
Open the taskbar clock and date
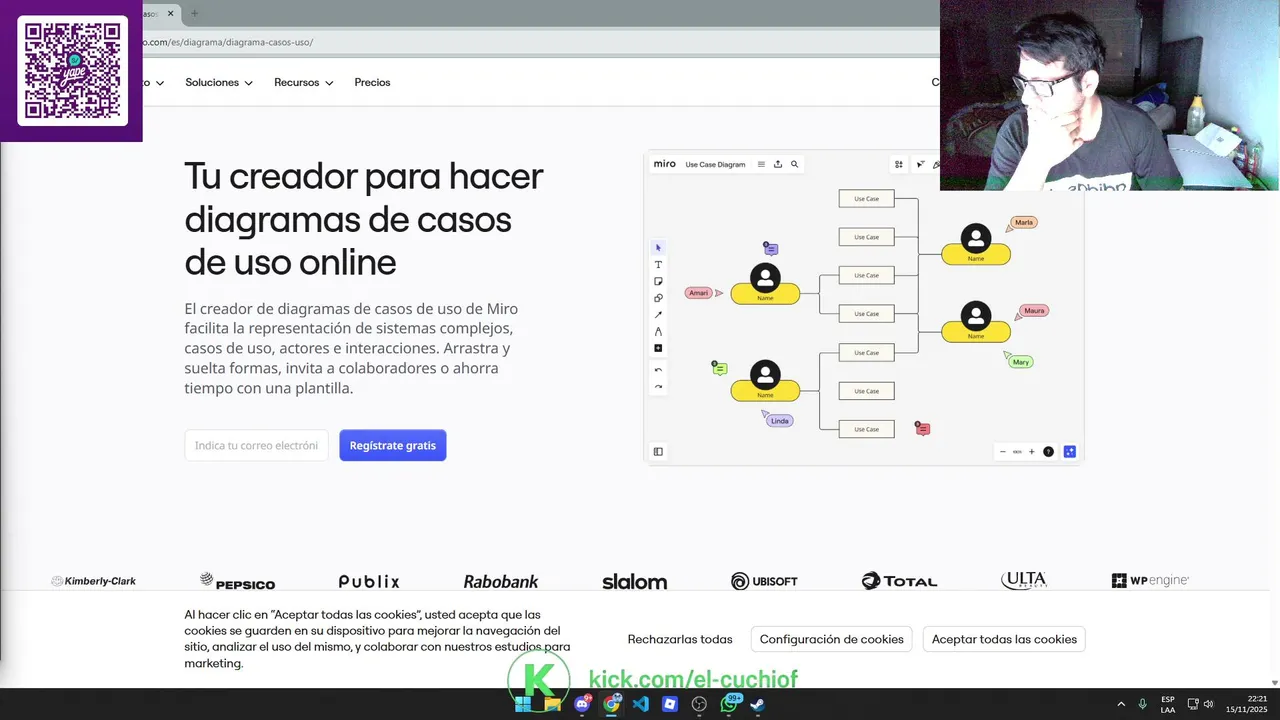(x=1246, y=704)
